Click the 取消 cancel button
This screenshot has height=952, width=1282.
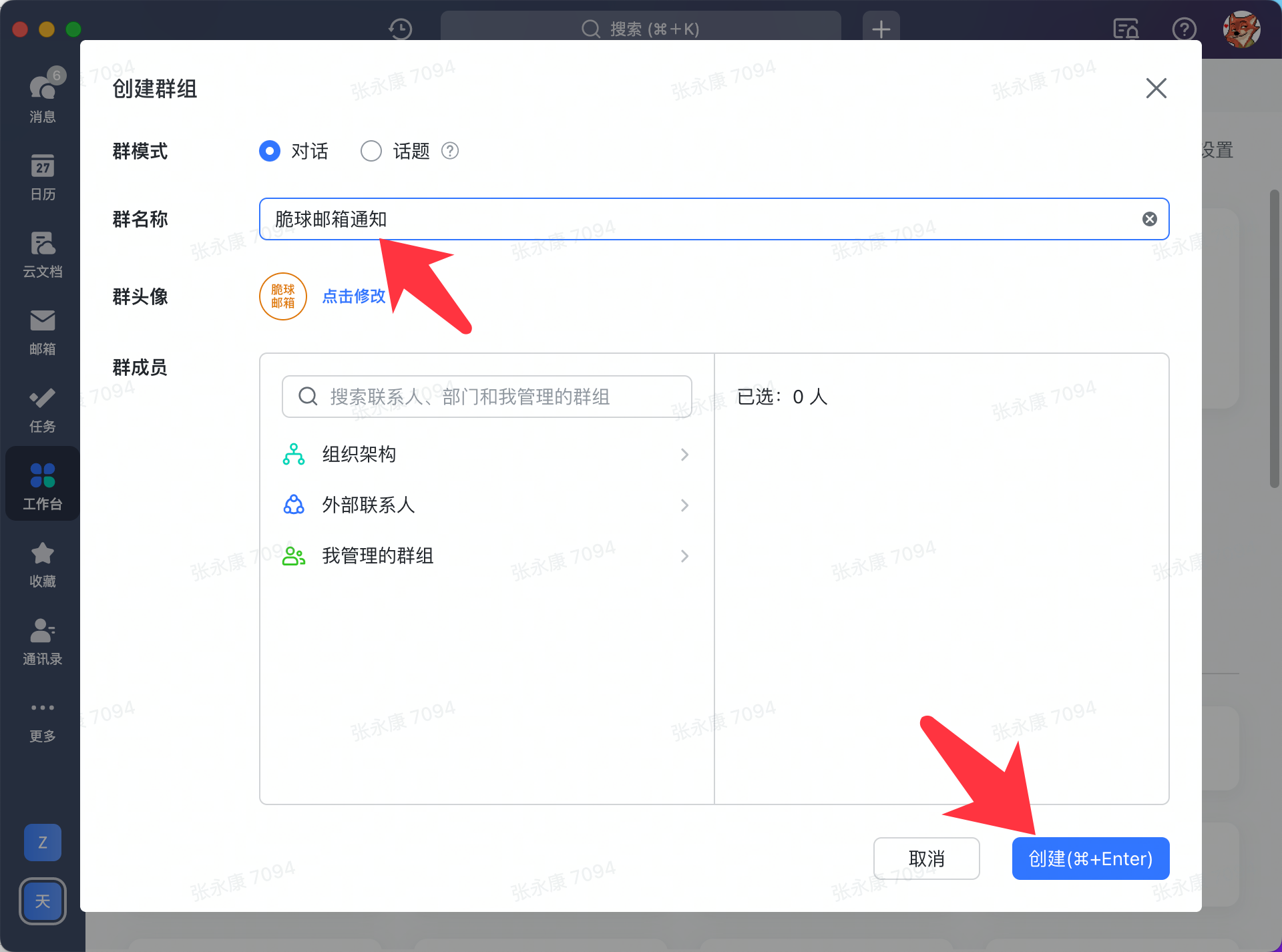pyautogui.click(x=927, y=859)
